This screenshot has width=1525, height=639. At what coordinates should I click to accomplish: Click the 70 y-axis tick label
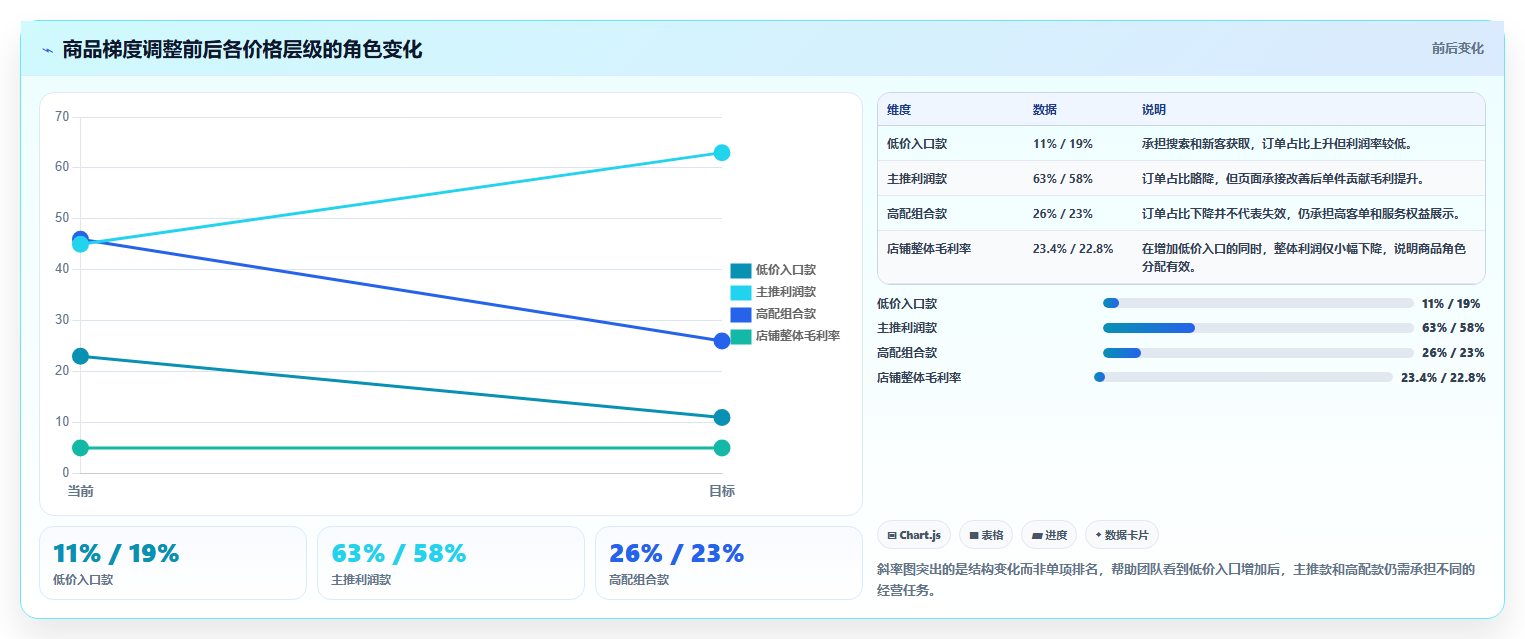click(62, 117)
